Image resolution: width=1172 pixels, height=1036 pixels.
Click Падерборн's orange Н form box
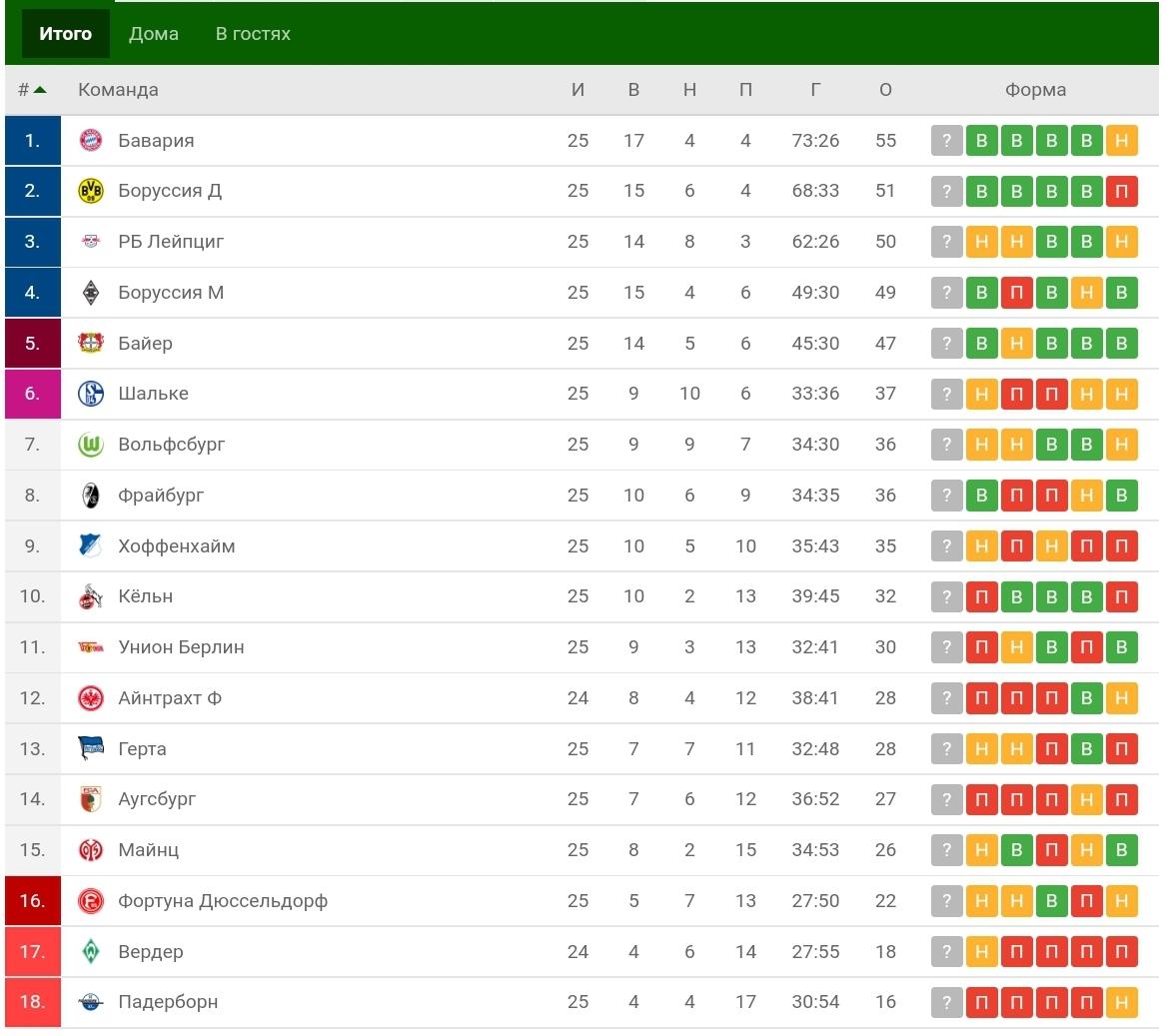[x=1122, y=1002]
